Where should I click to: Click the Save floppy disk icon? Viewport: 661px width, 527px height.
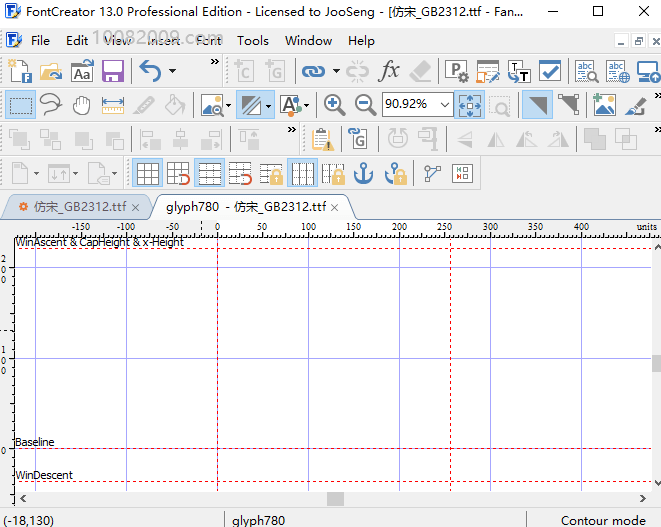(113, 72)
